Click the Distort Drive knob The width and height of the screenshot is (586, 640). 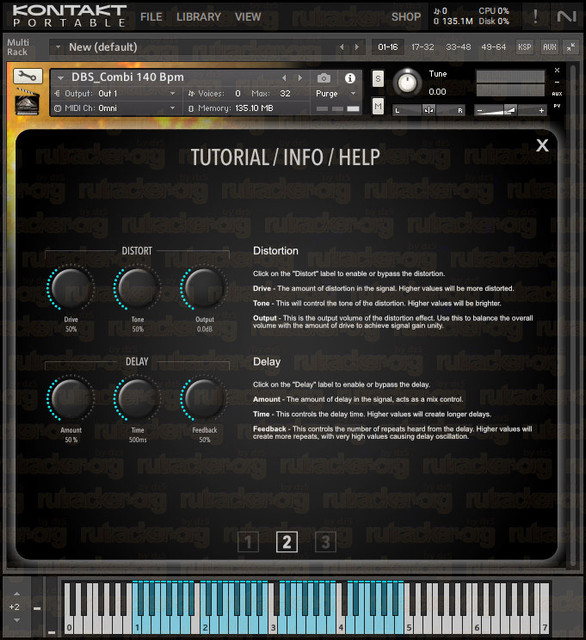71,287
